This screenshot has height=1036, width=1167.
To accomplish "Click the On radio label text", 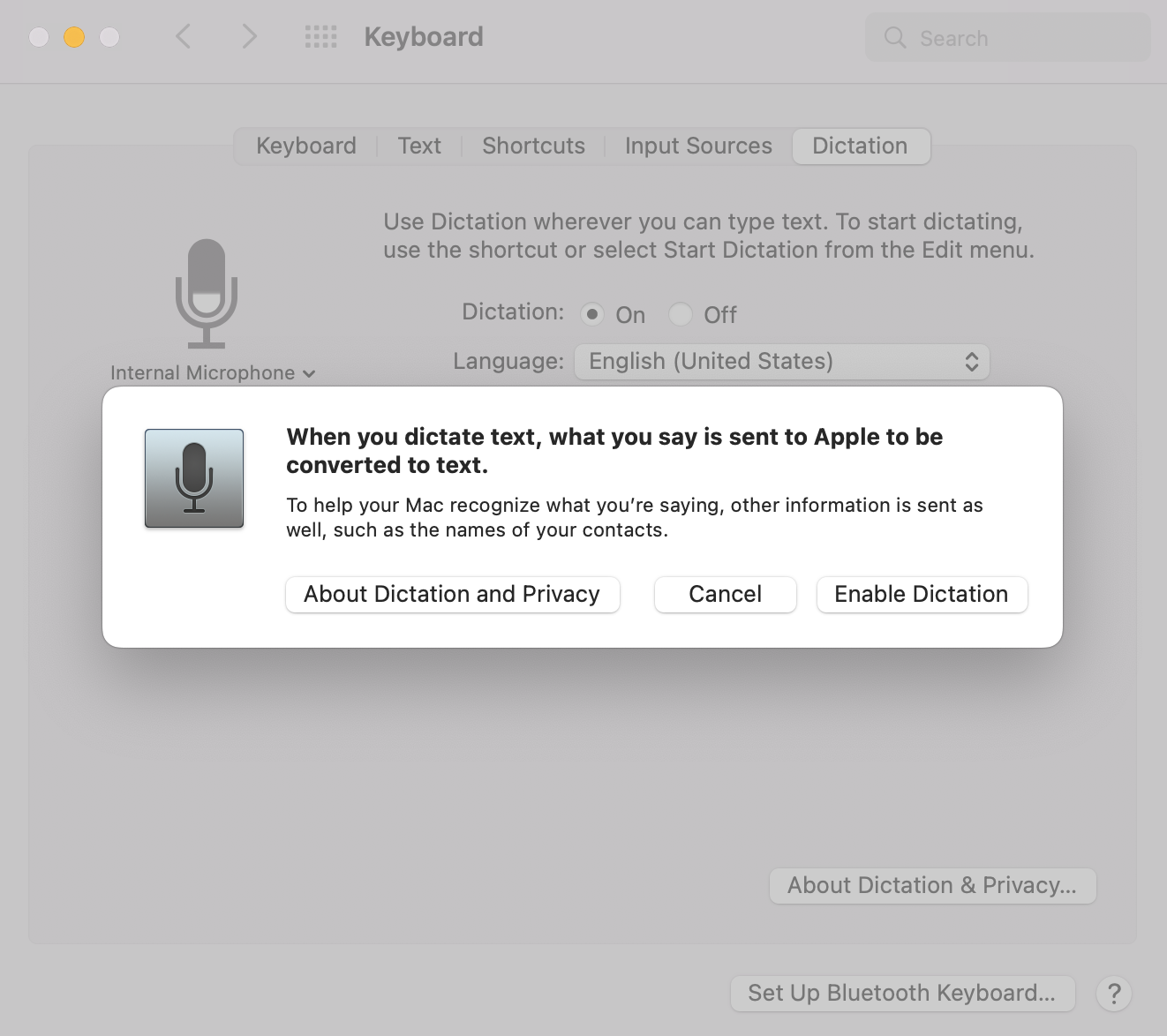I will click(629, 315).
